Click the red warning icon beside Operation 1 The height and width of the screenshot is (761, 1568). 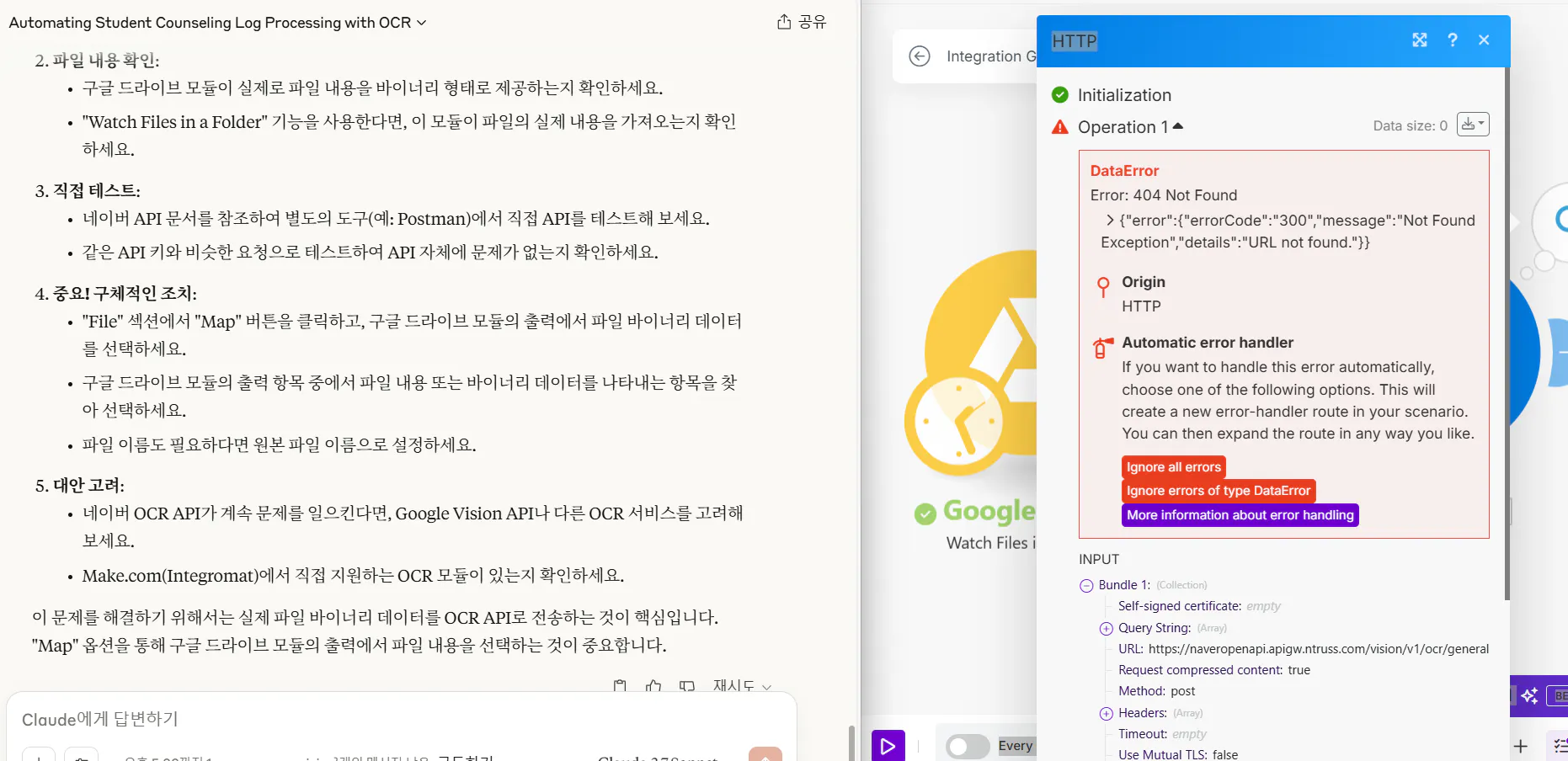coord(1060,127)
